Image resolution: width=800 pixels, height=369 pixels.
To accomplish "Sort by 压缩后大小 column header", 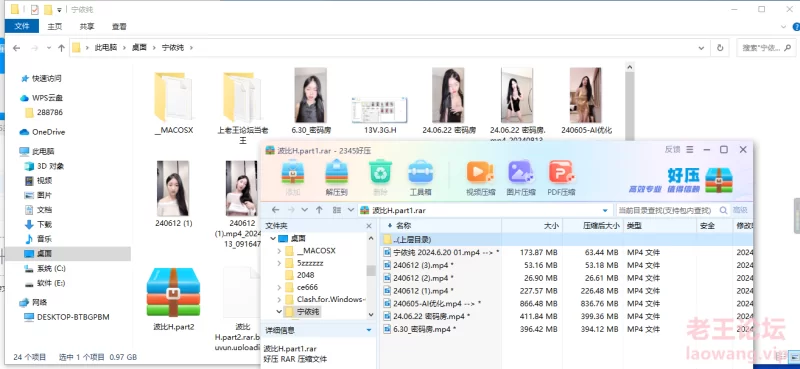I will (x=592, y=225).
